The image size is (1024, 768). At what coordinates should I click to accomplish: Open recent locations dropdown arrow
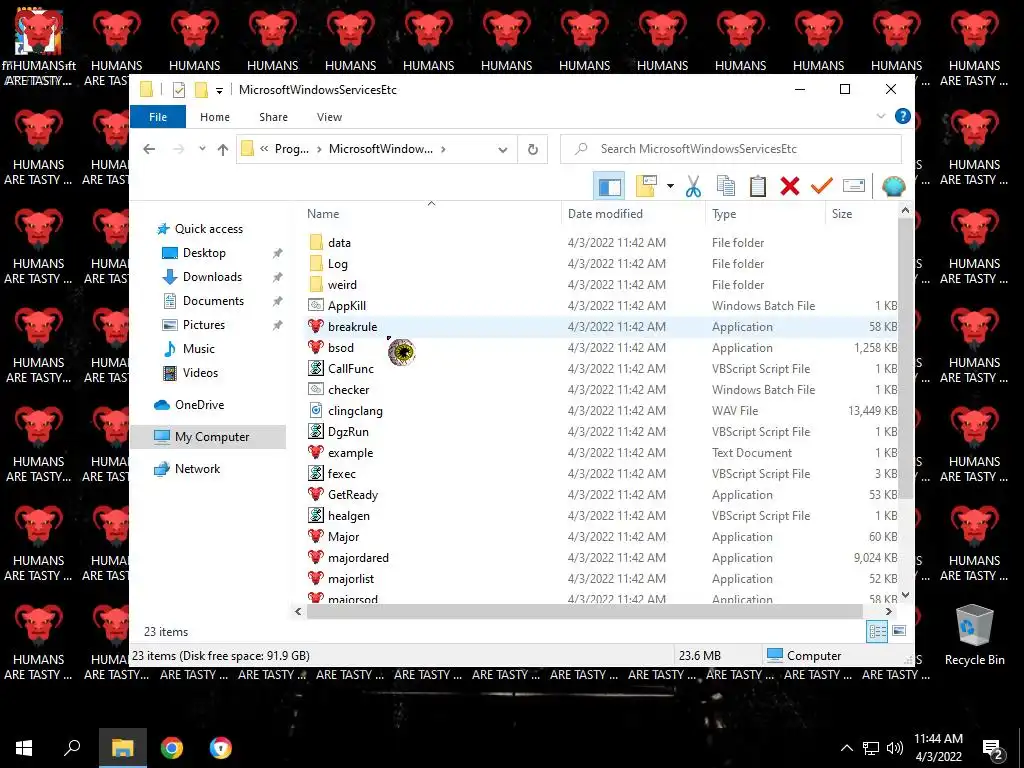202,149
